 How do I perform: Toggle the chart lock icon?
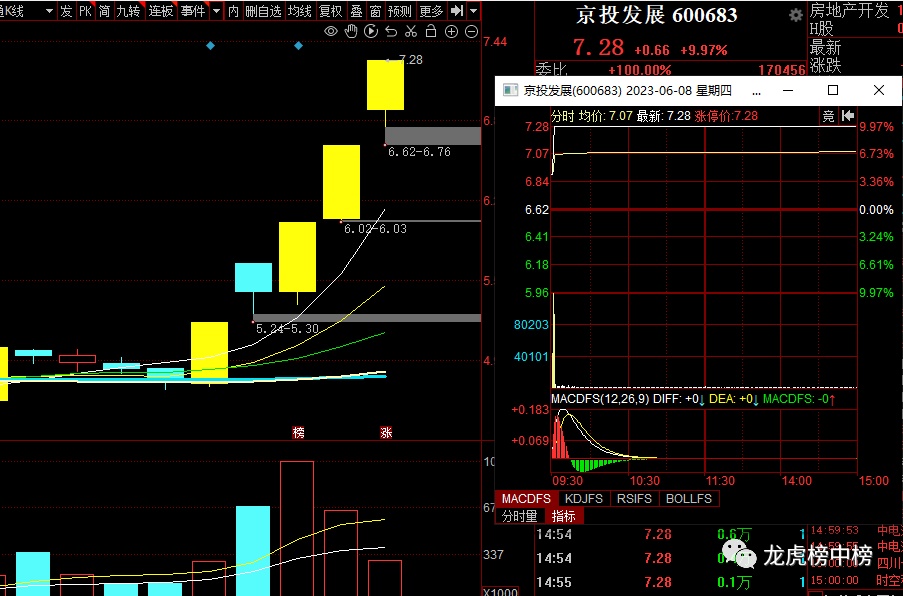[431, 32]
